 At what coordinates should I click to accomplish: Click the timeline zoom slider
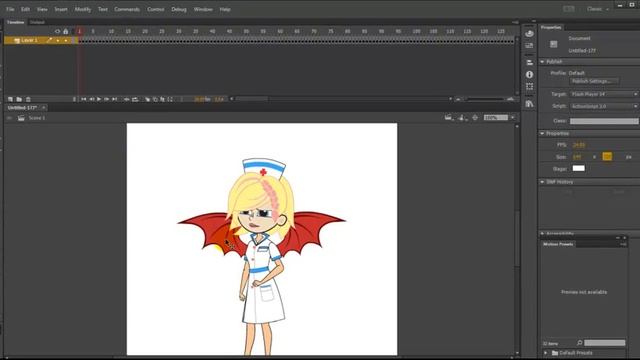(x=485, y=99)
